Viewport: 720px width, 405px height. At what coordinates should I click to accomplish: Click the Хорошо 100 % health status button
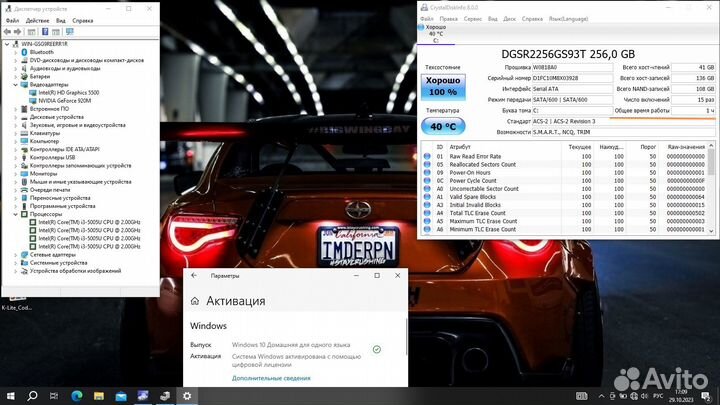pyautogui.click(x=443, y=87)
